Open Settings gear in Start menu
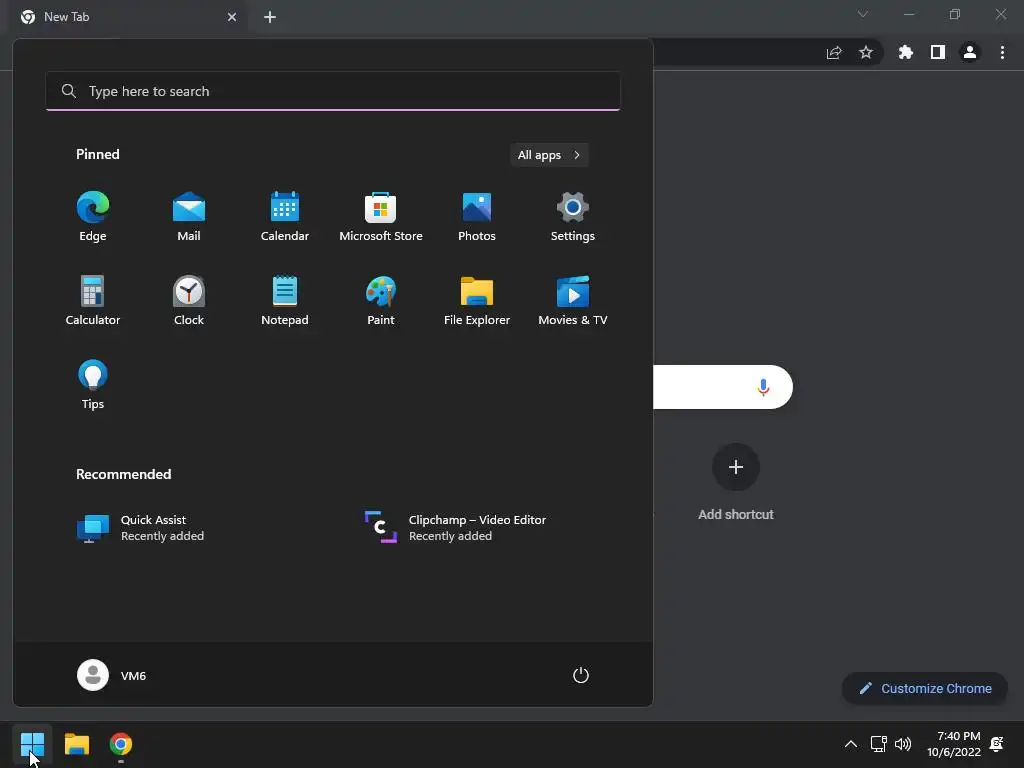The image size is (1024, 768). tap(573, 216)
